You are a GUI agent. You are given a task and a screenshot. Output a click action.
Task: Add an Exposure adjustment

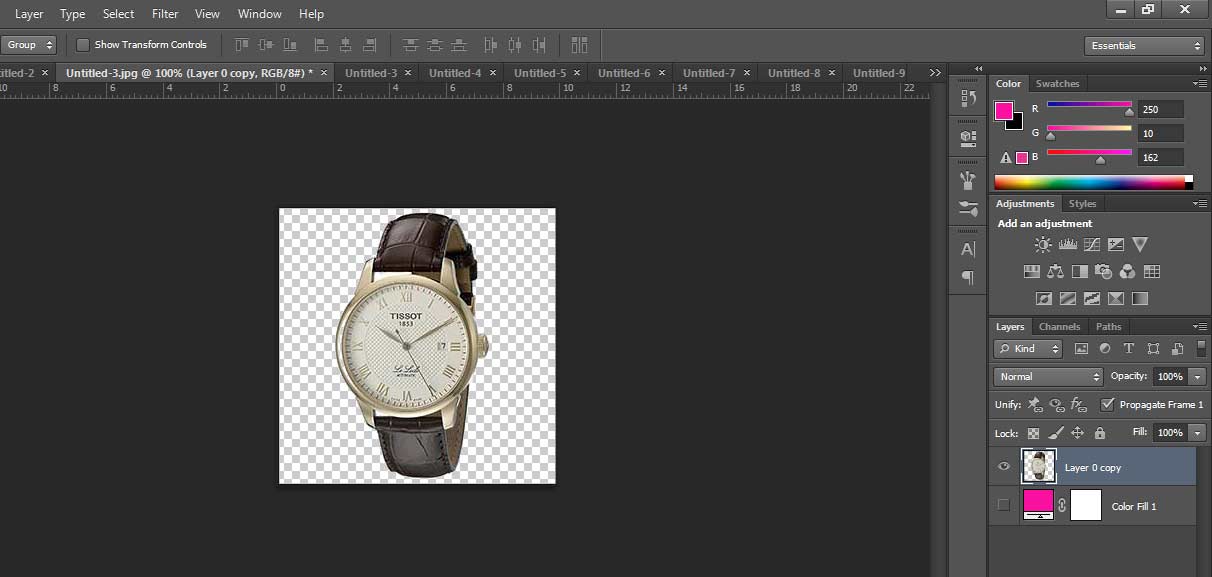coord(1115,244)
